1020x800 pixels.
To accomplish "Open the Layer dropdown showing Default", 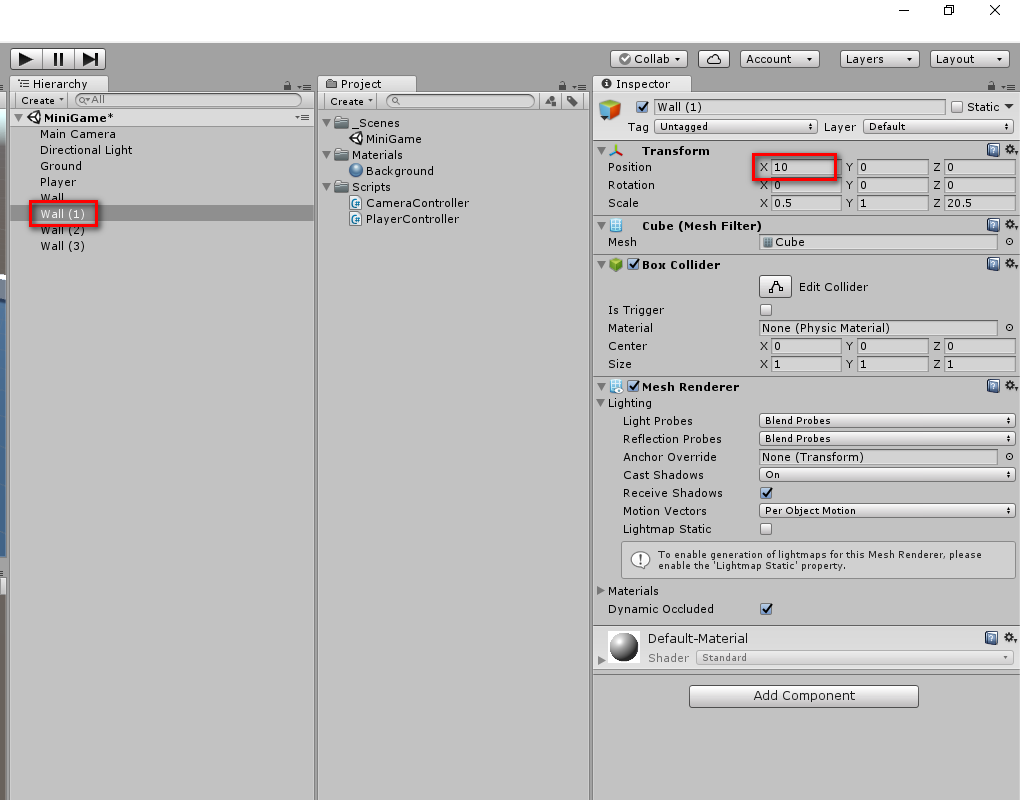I will coord(938,127).
